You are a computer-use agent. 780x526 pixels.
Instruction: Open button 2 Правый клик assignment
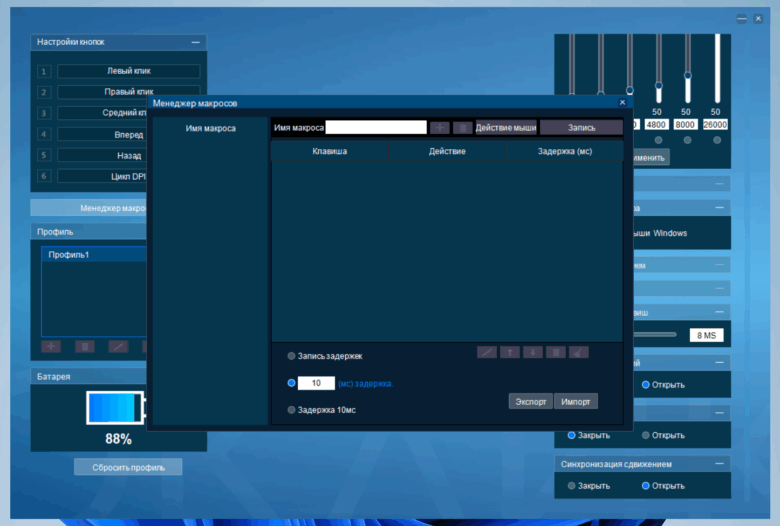tap(129, 92)
